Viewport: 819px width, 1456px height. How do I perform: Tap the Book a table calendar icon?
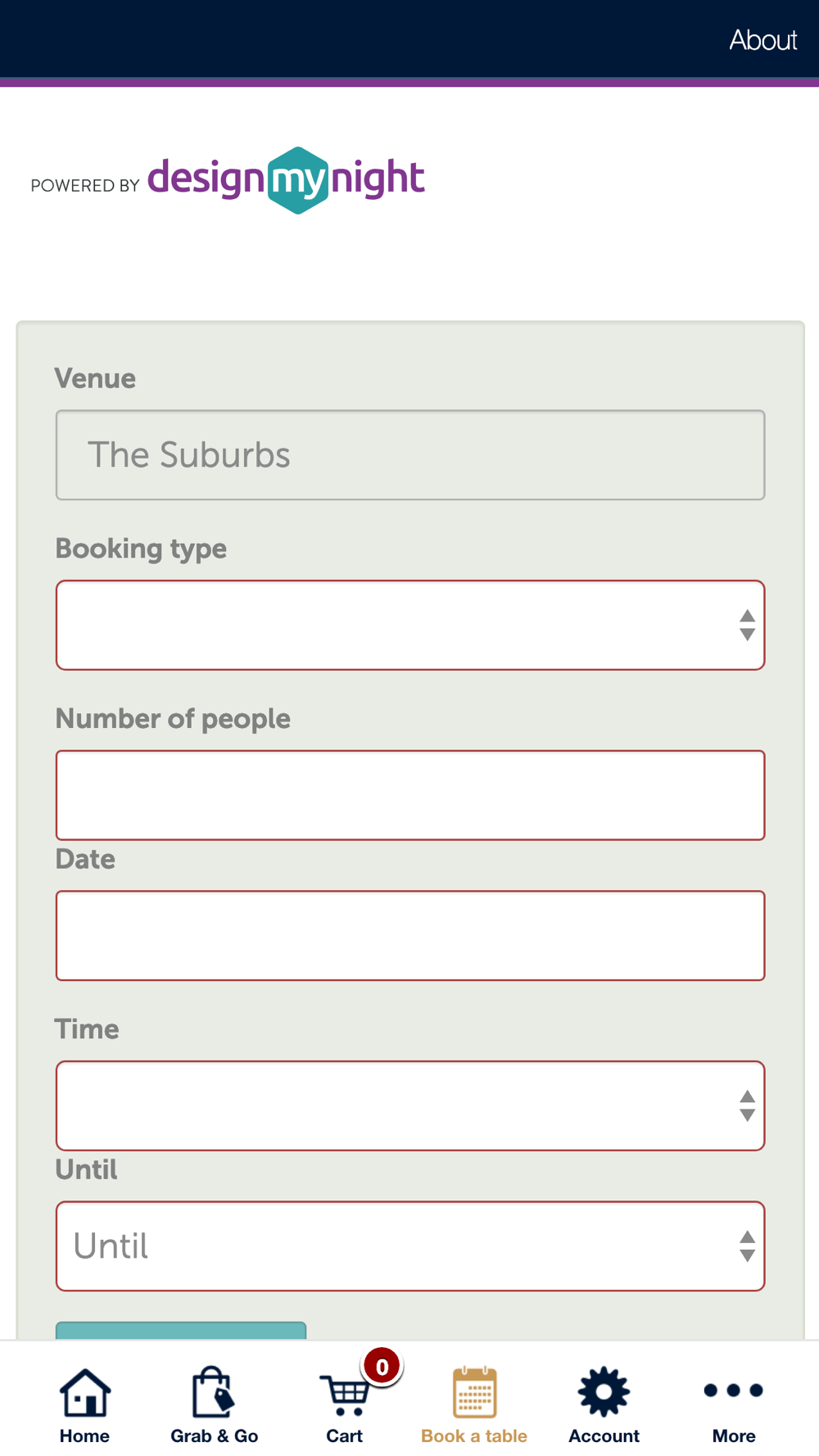[x=474, y=1392]
